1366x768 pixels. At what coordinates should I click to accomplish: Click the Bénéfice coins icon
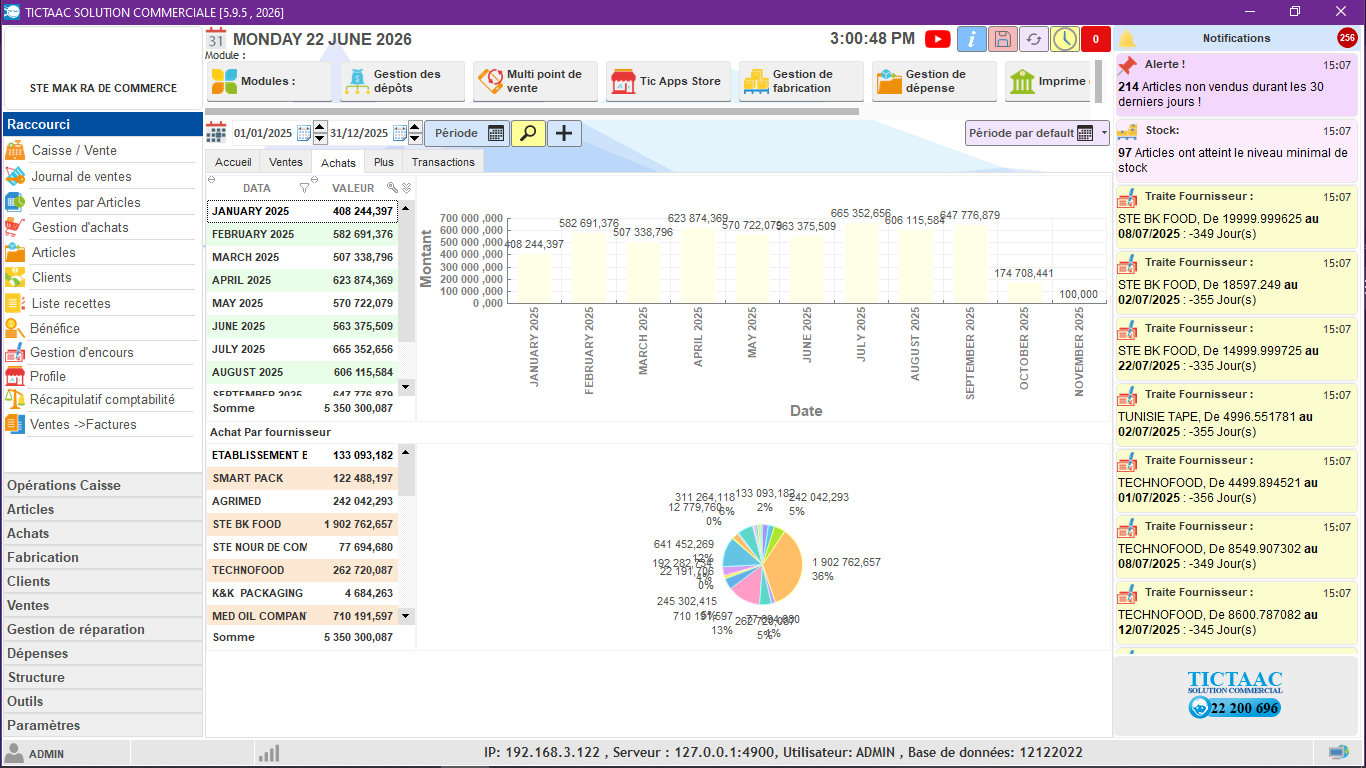[15, 328]
